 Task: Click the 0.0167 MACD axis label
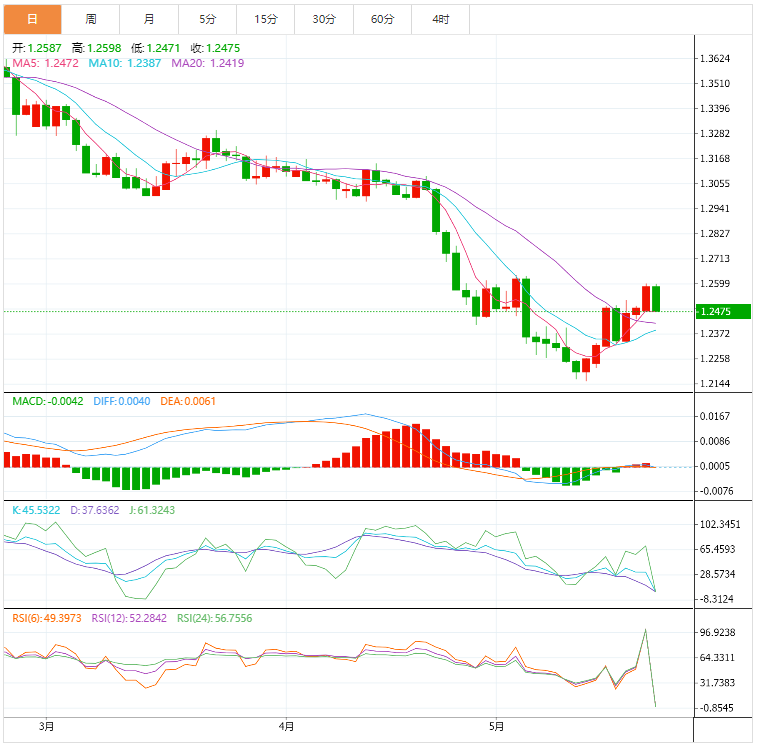click(x=715, y=416)
